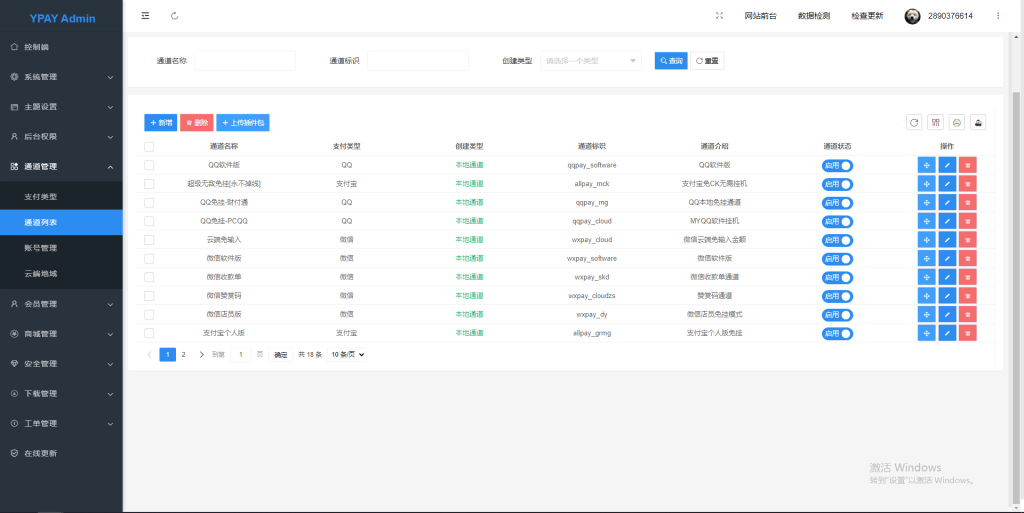Screen dimensions: 1024x513
Task: Check the box for QQ软件版 row
Action: pyautogui.click(x=149, y=165)
